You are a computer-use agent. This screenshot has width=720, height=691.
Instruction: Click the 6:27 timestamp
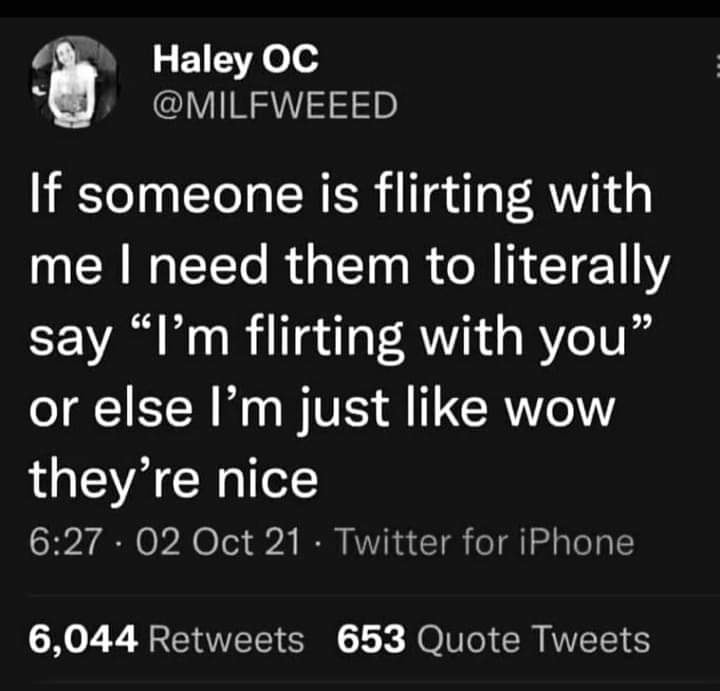[67, 542]
